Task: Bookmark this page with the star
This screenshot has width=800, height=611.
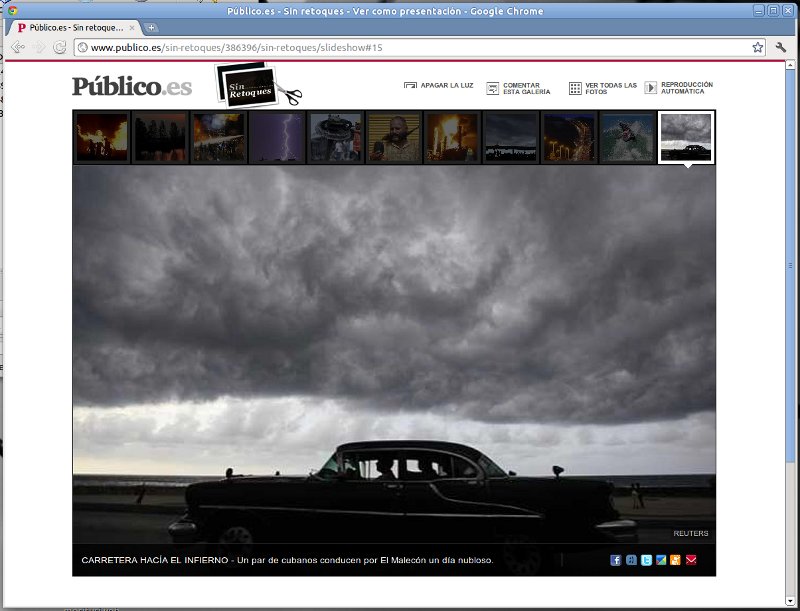Action: (758, 47)
